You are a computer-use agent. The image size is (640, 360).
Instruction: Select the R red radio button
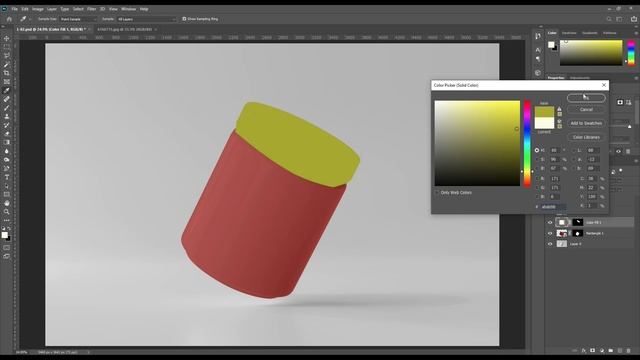click(x=537, y=178)
